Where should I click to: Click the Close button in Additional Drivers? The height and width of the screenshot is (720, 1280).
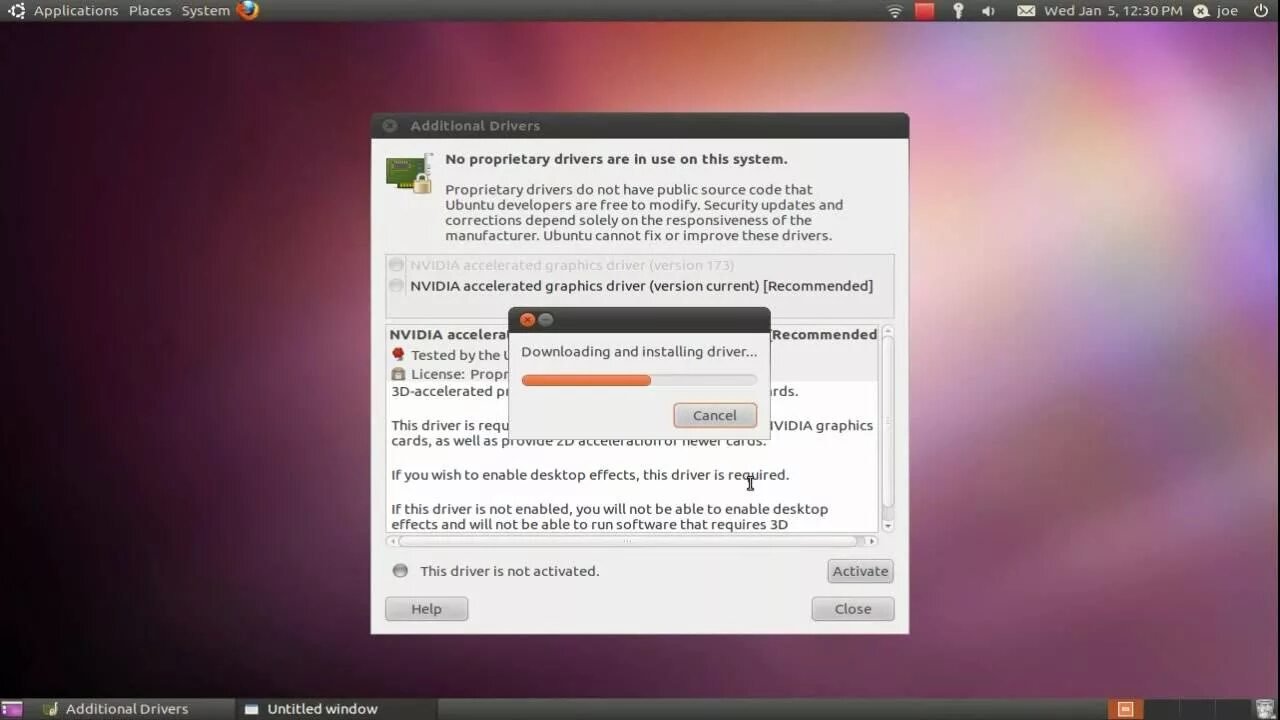coord(853,609)
